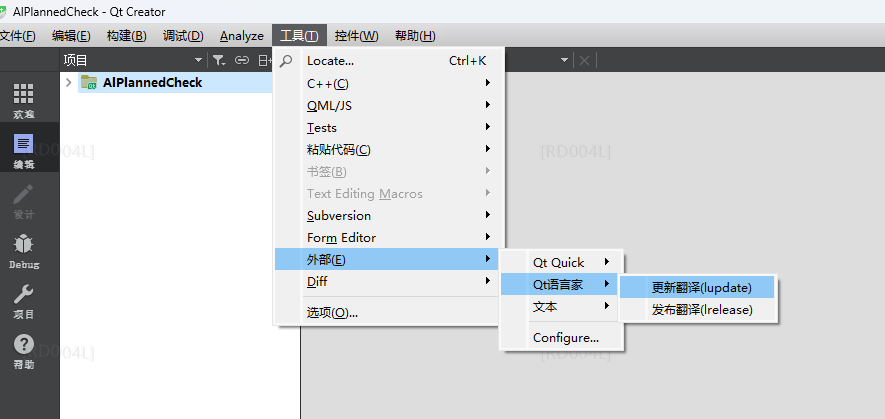Click the split pane icon
885x419 pixels.
click(x=264, y=60)
